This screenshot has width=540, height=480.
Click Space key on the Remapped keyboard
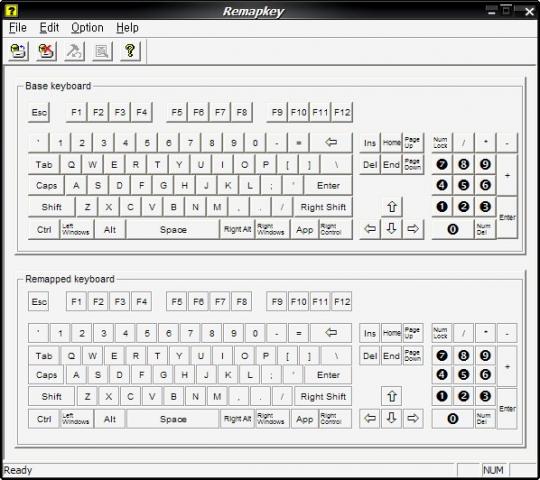pyautogui.click(x=173, y=419)
